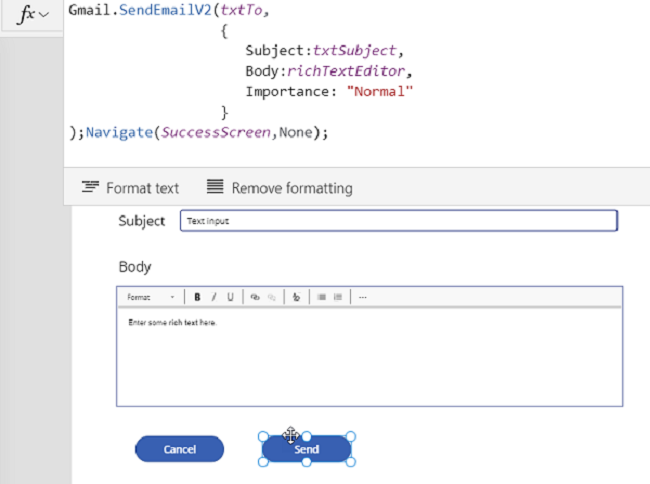Click the fx function icon

click(27, 14)
